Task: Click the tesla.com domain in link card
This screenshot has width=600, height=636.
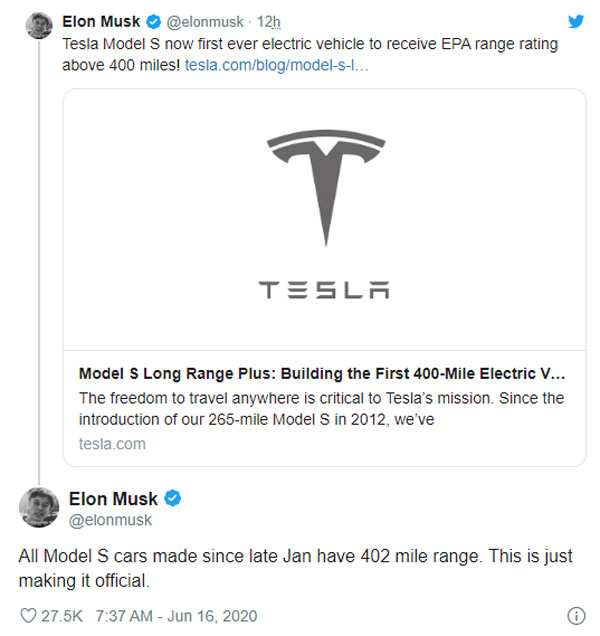Action: click(x=112, y=444)
